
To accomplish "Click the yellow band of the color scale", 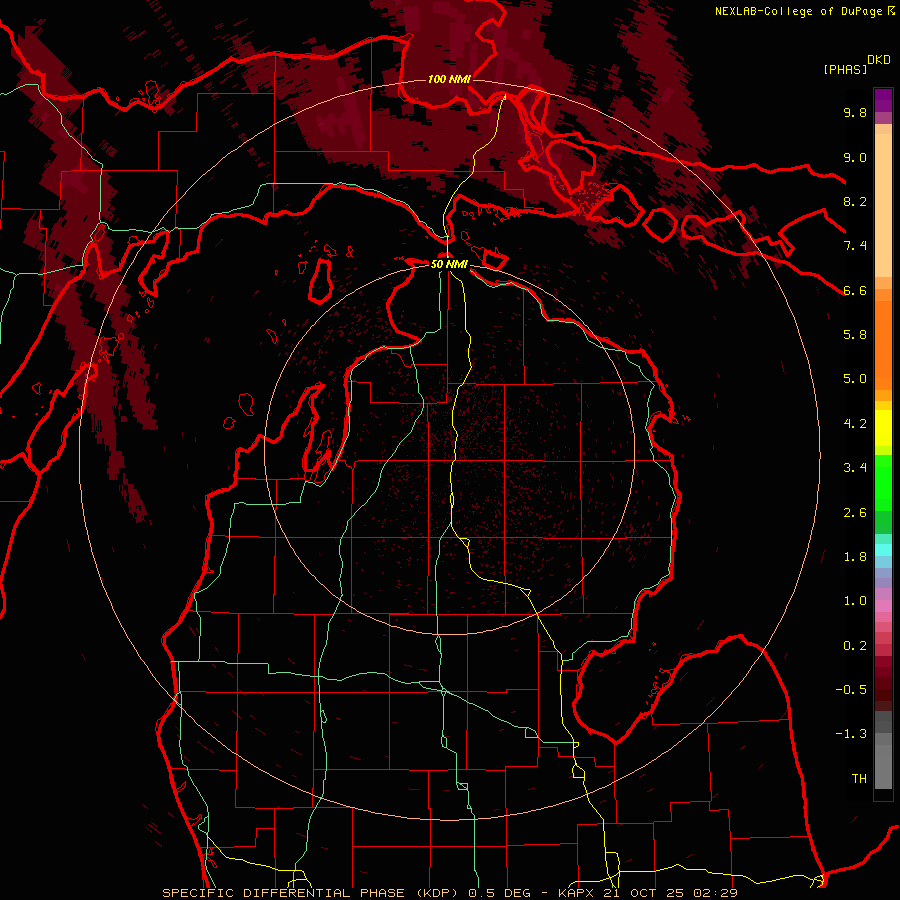I will [883, 428].
